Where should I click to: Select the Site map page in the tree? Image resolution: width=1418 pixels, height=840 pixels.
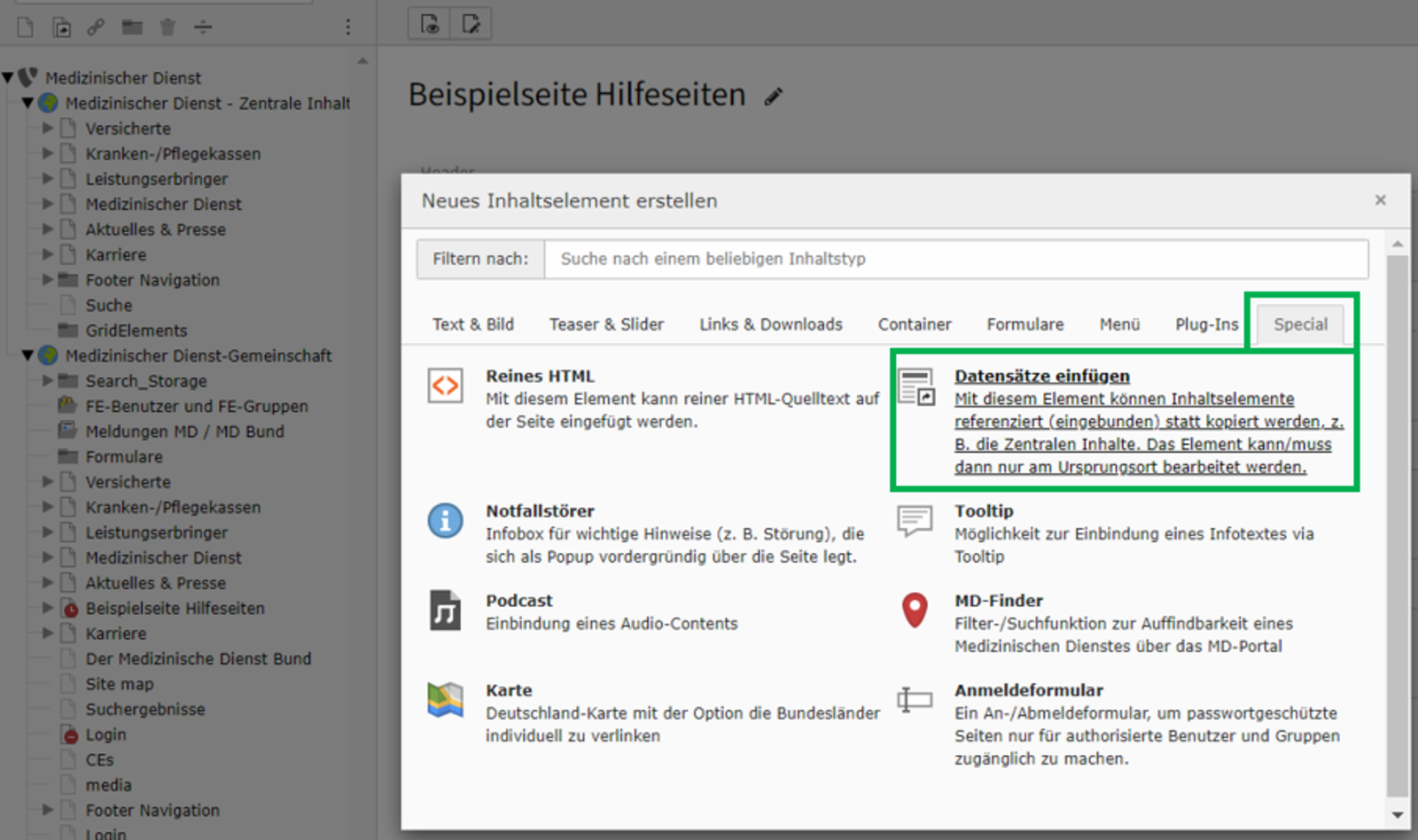click(x=120, y=684)
